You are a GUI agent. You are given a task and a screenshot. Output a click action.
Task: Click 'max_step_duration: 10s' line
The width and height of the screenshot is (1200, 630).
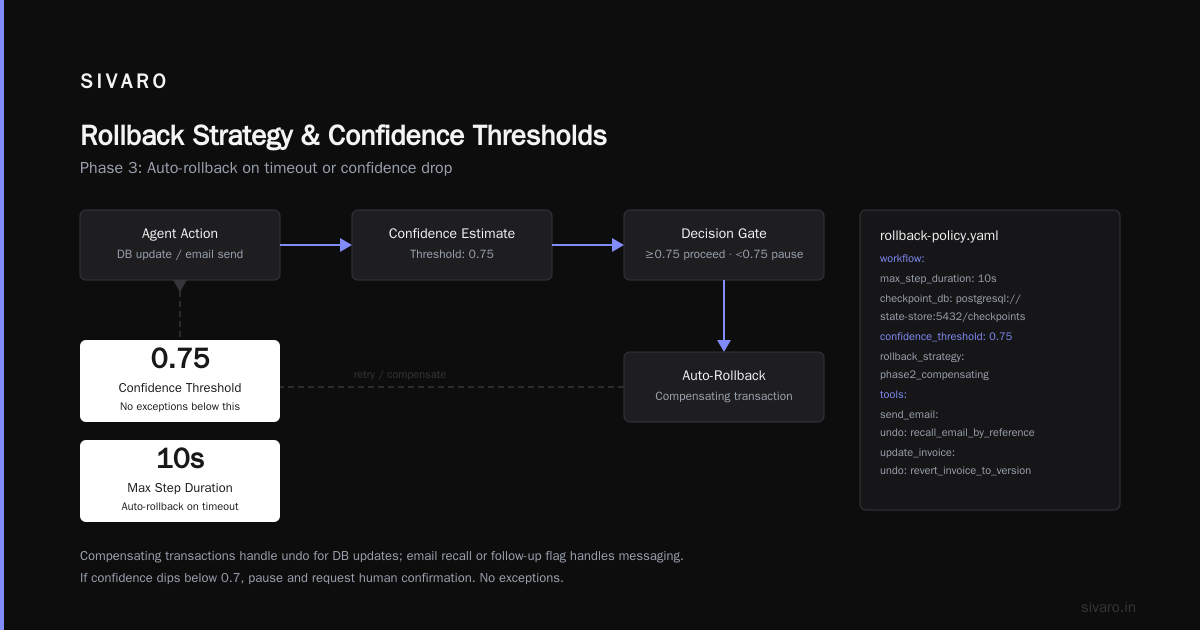point(938,278)
